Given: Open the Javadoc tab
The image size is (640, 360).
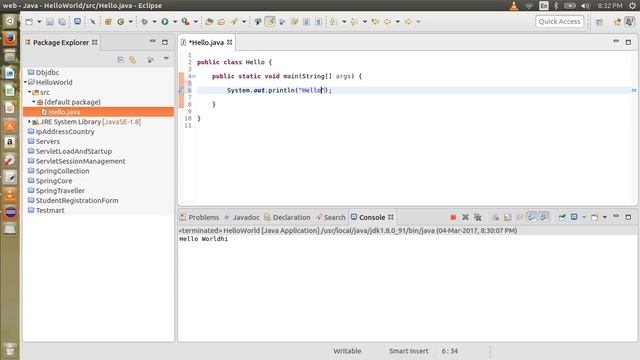Looking at the screenshot, I should pos(242,217).
